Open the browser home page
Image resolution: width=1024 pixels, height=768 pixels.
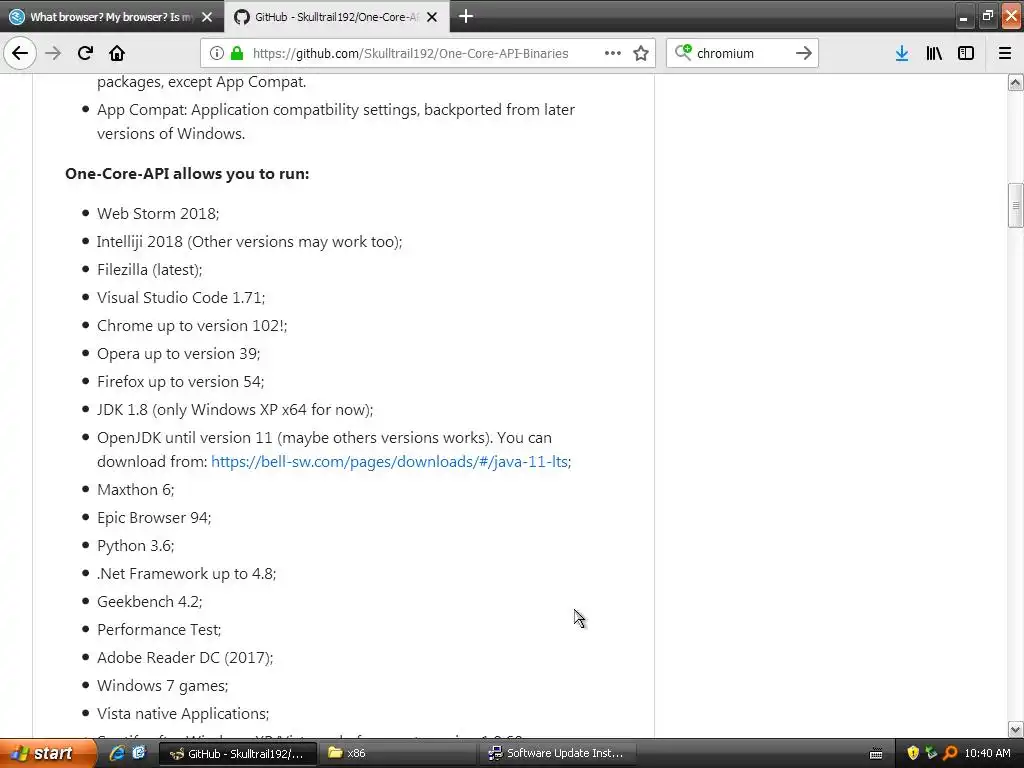pyautogui.click(x=117, y=53)
